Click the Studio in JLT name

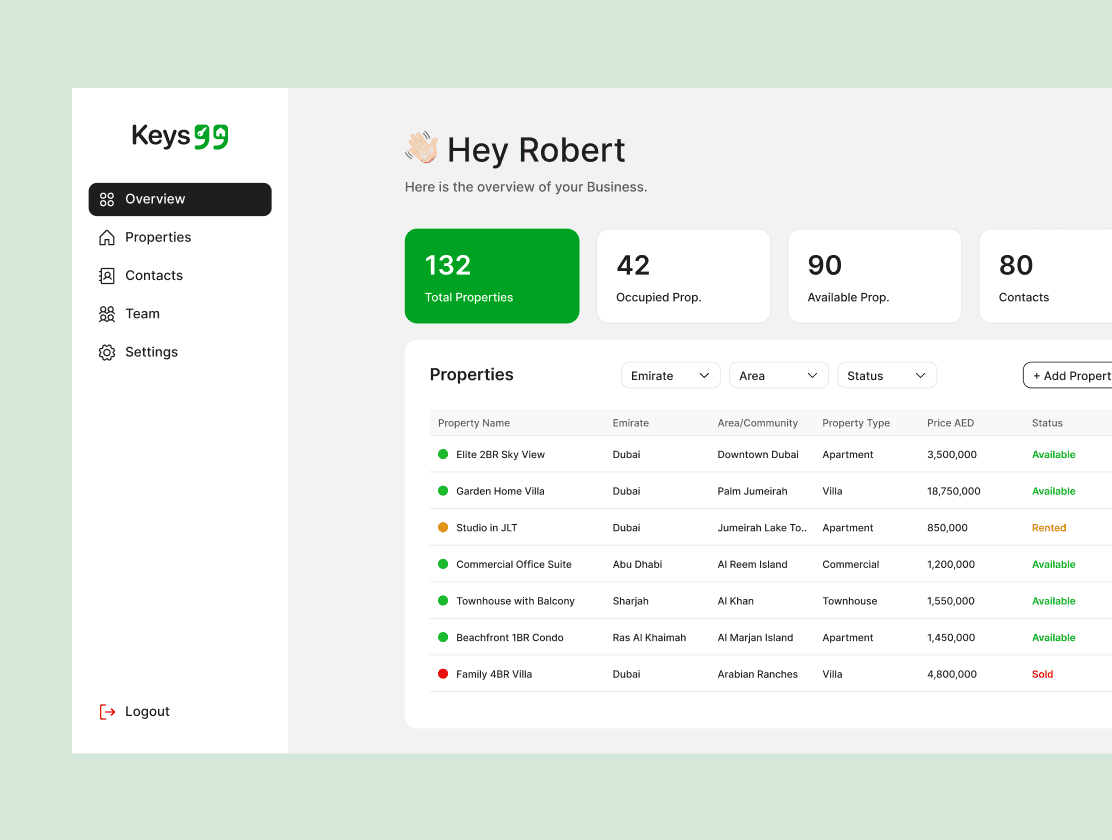pyautogui.click(x=486, y=527)
